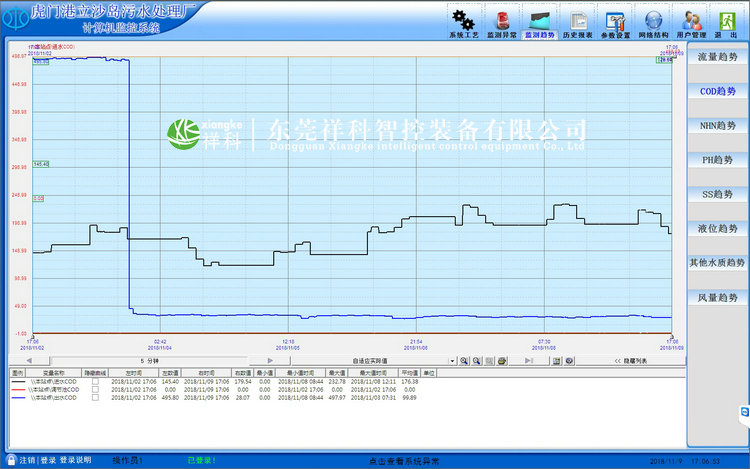Open the 自适应实时值 dropdown
Screen dimensions: 750x469
453,360
